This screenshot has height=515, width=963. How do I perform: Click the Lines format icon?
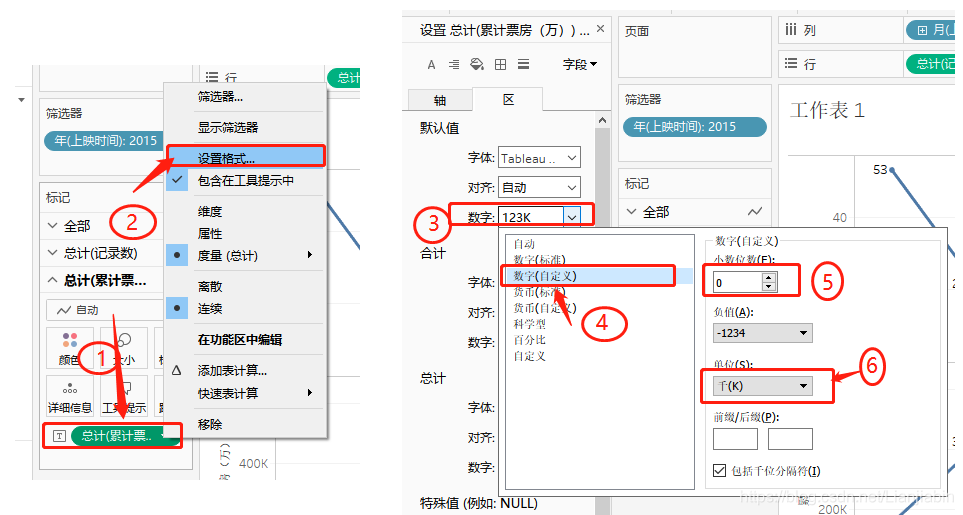(523, 64)
